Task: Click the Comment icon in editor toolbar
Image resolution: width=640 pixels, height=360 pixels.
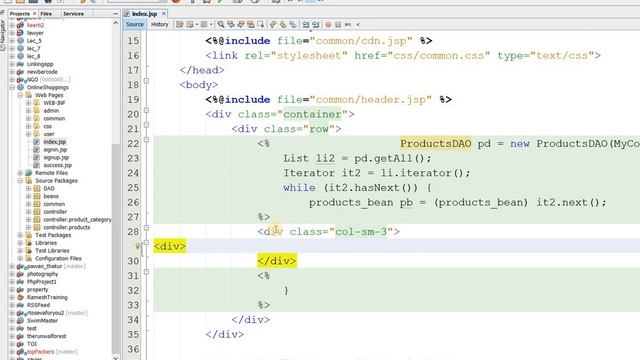Action: tap(348, 24)
